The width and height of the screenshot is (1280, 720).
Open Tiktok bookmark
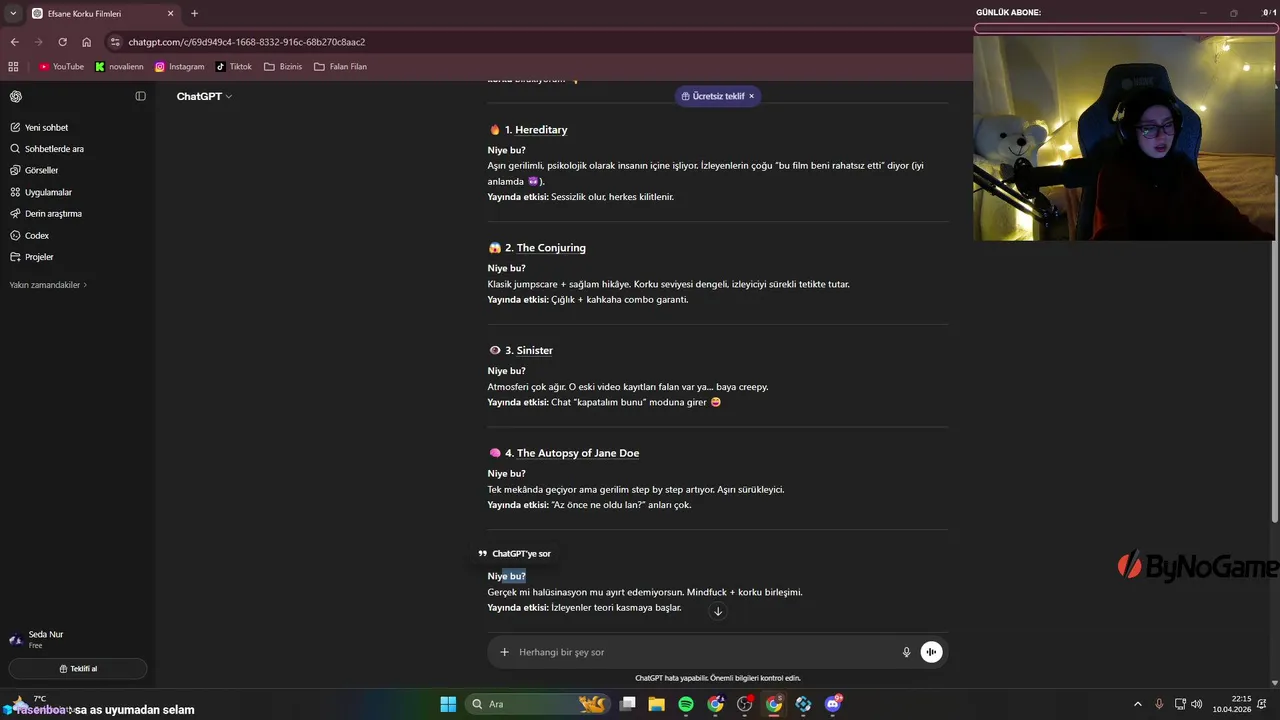click(x=234, y=66)
